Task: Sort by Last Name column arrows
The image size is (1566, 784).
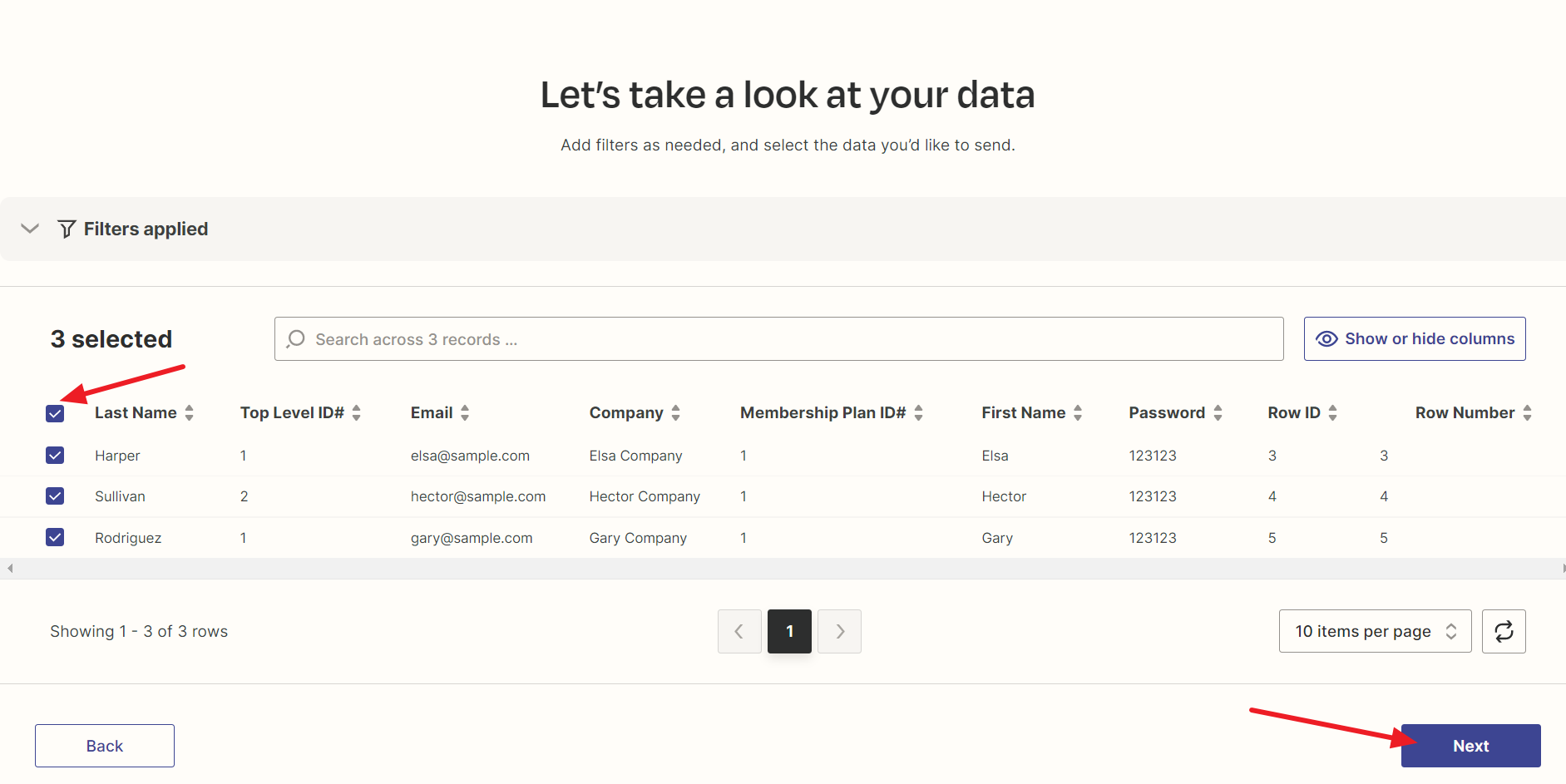Action: click(x=190, y=412)
